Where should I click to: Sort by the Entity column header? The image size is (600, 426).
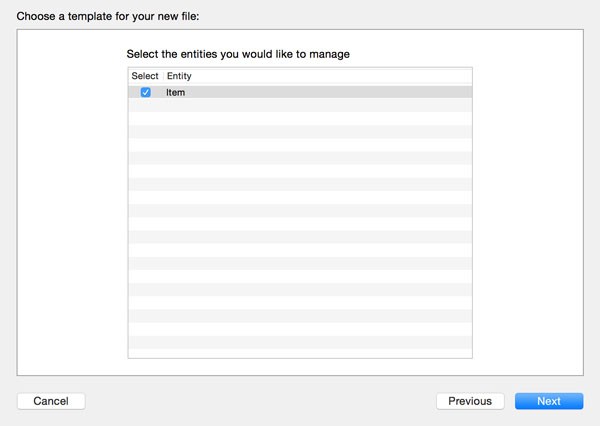pyautogui.click(x=179, y=76)
